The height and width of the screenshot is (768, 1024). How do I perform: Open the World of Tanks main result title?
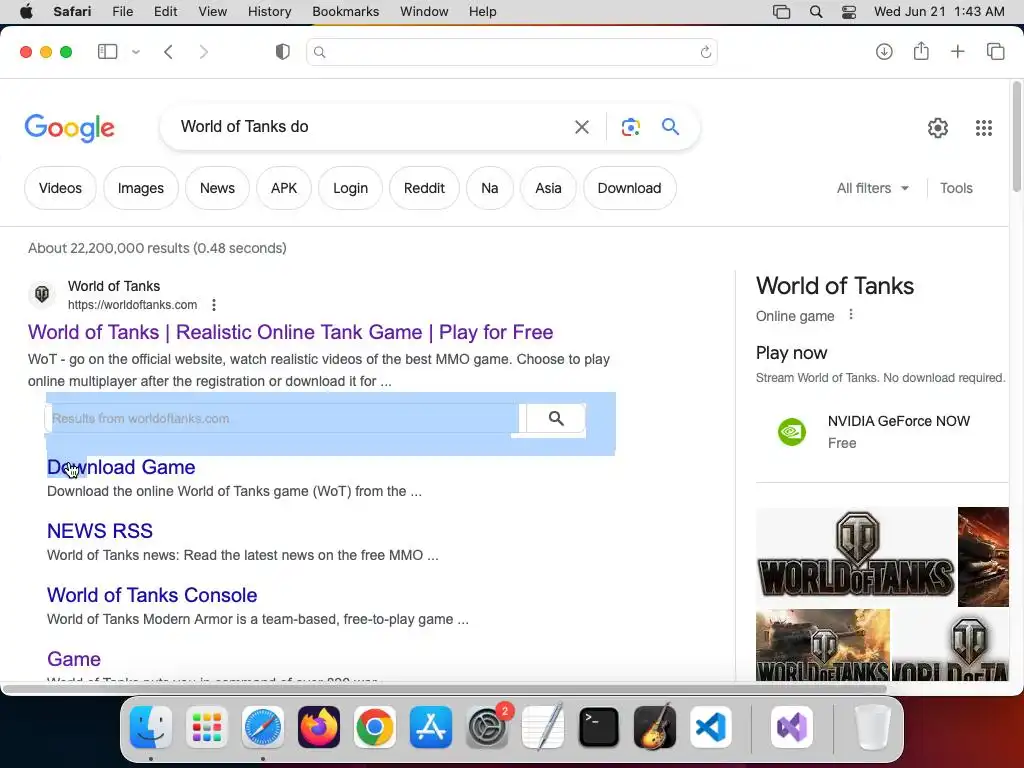290,332
